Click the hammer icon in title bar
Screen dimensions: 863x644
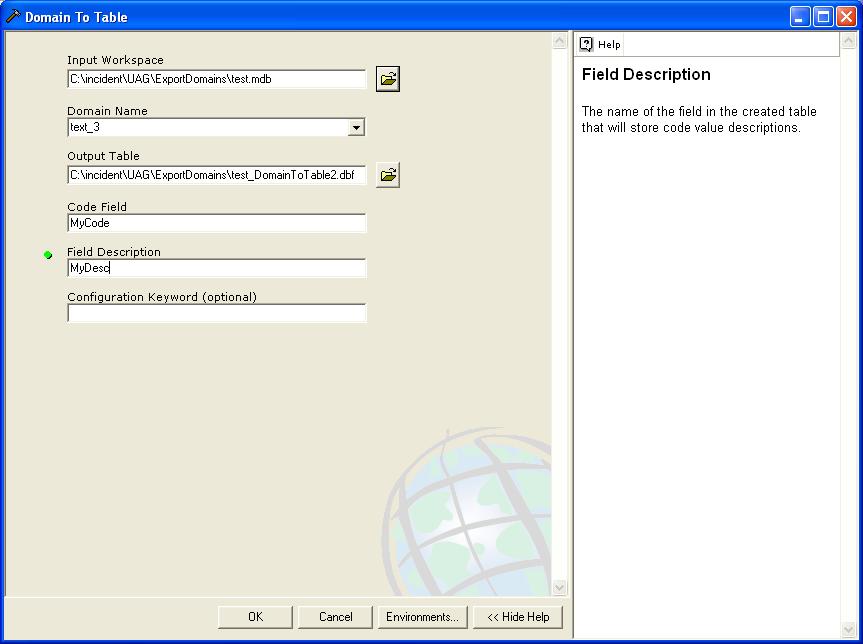tap(13, 17)
